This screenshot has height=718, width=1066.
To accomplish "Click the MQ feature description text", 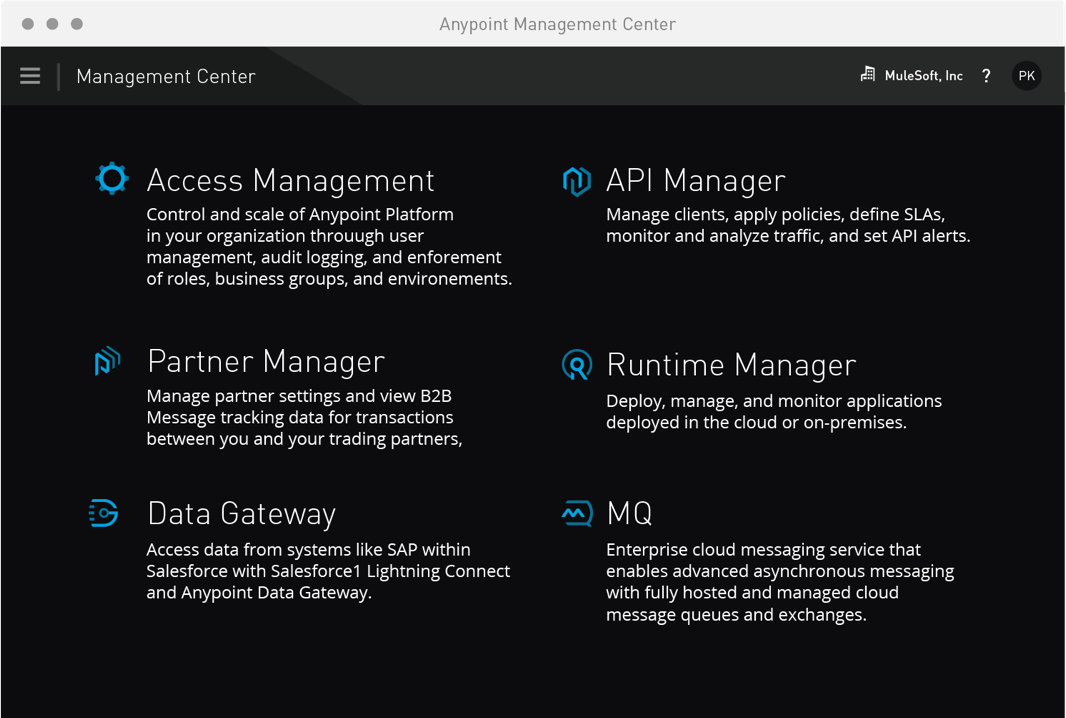I will click(780, 582).
